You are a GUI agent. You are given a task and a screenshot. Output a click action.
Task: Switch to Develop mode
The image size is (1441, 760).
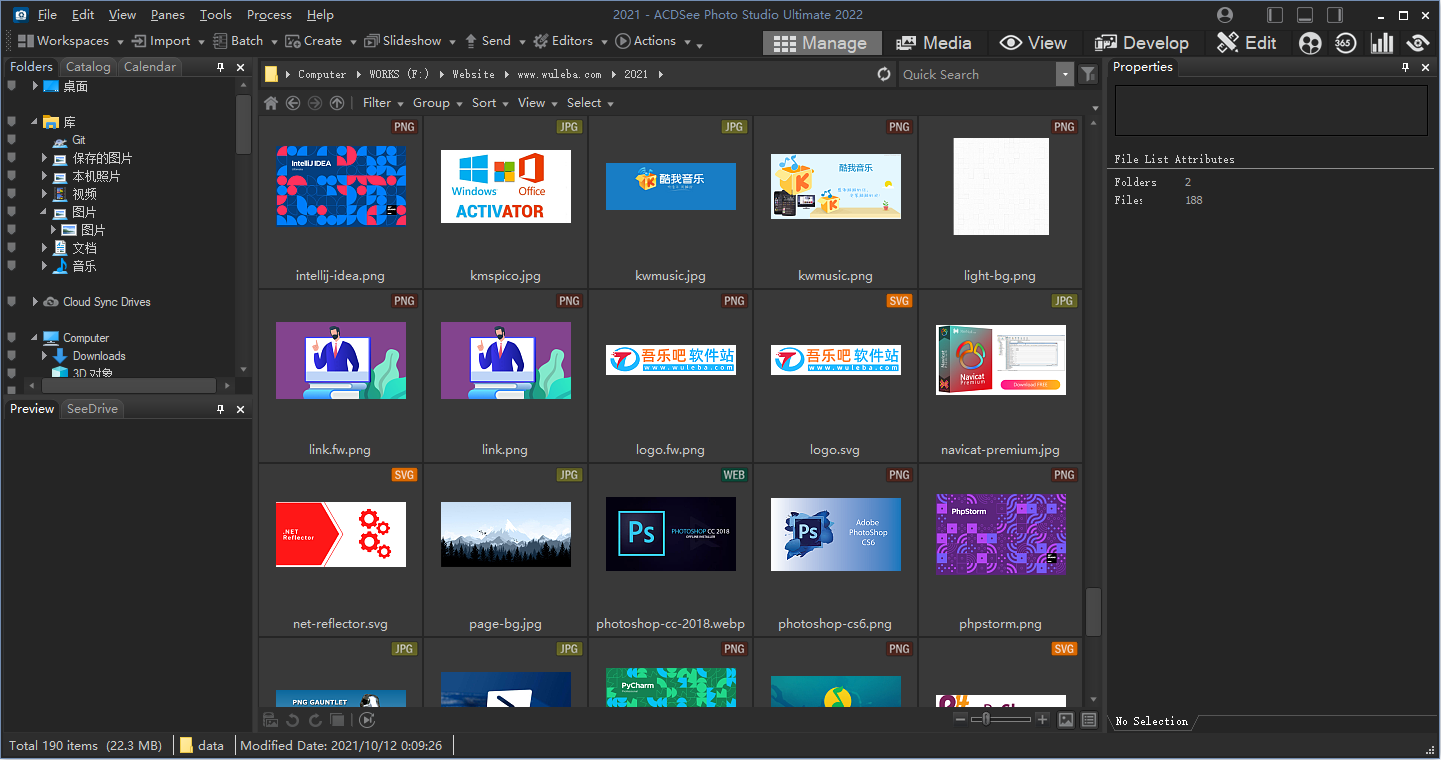(x=1141, y=43)
